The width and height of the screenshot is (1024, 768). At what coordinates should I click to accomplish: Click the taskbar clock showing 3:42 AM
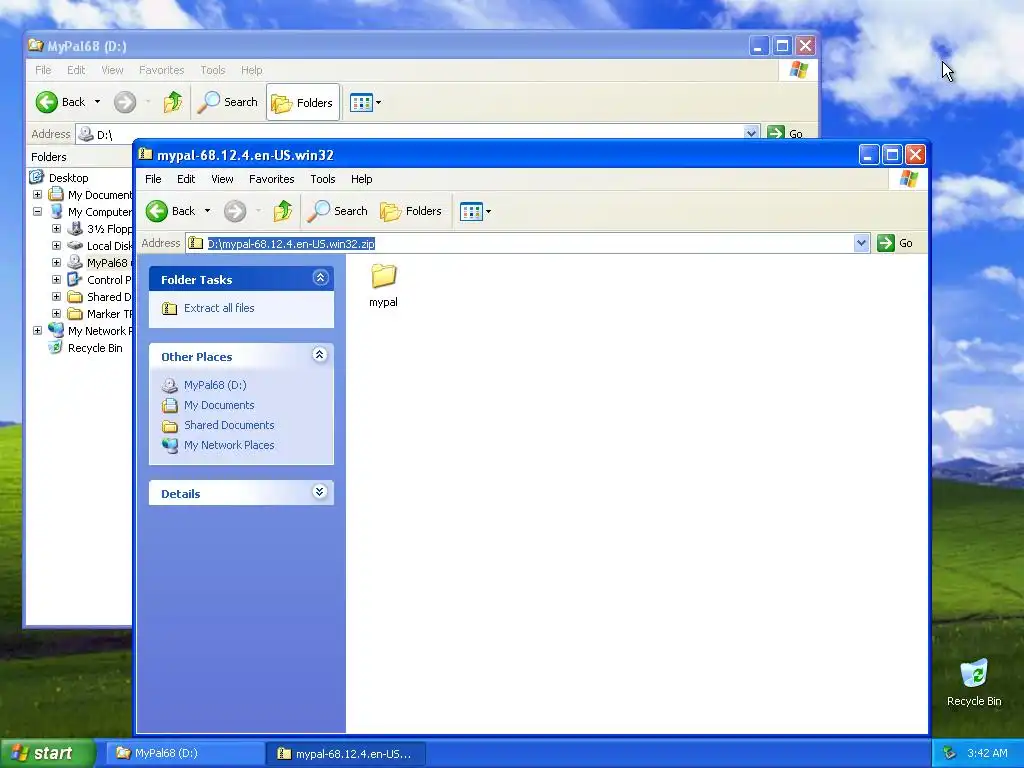[x=987, y=753]
